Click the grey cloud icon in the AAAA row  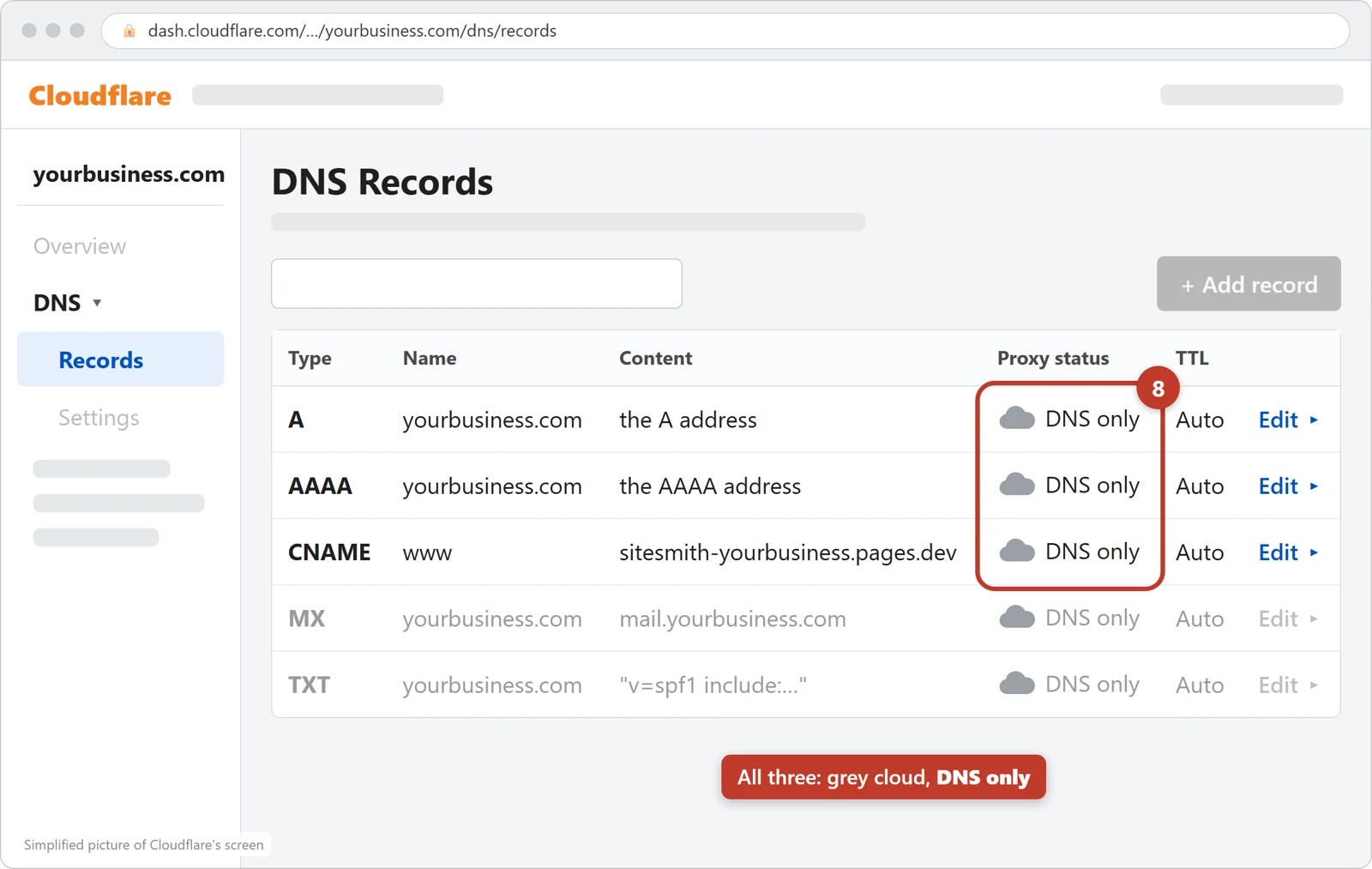click(1017, 485)
